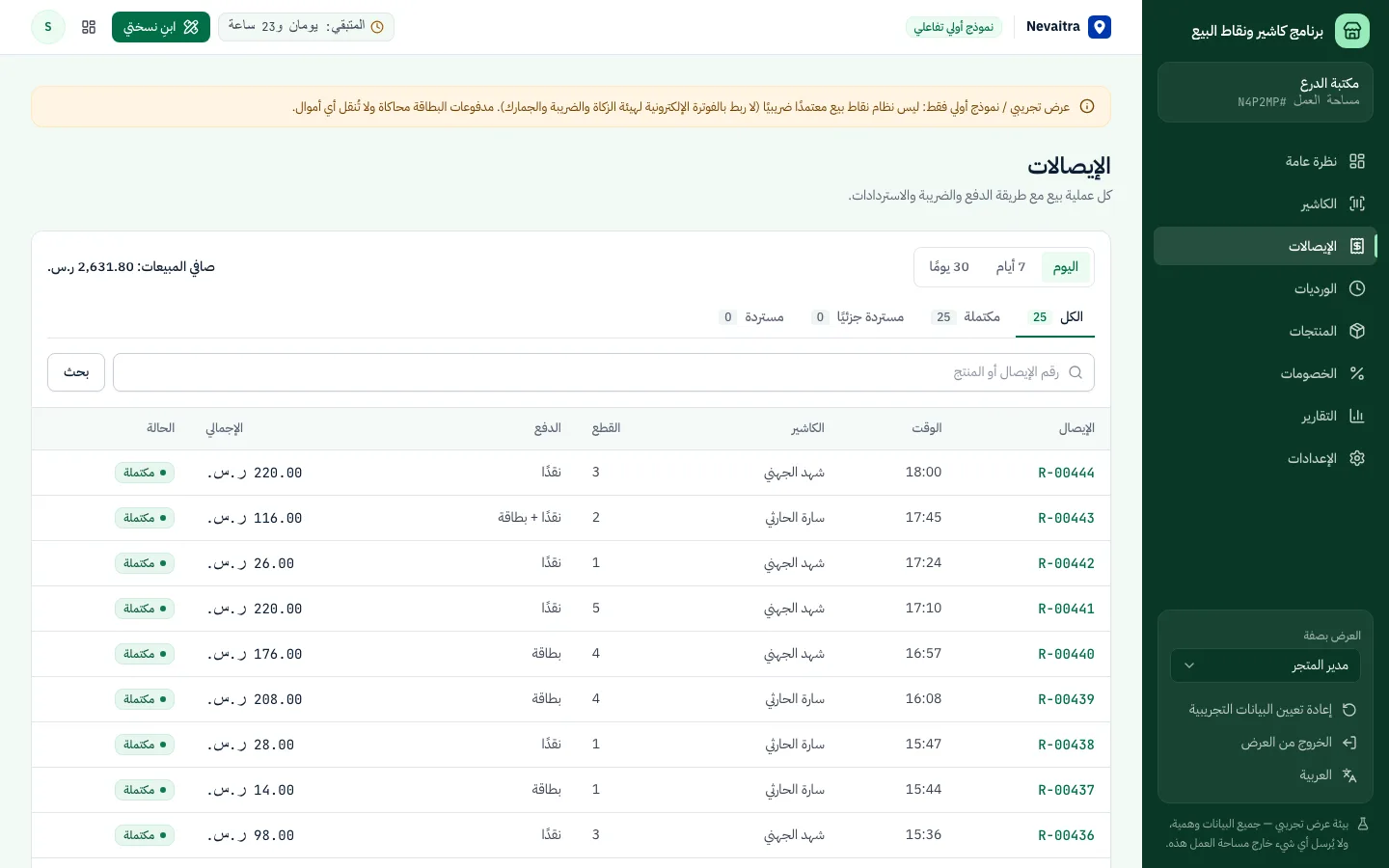This screenshot has width=1389, height=868.
Task: Click the نموذج أولي تفاعلي badge
Action: (954, 27)
